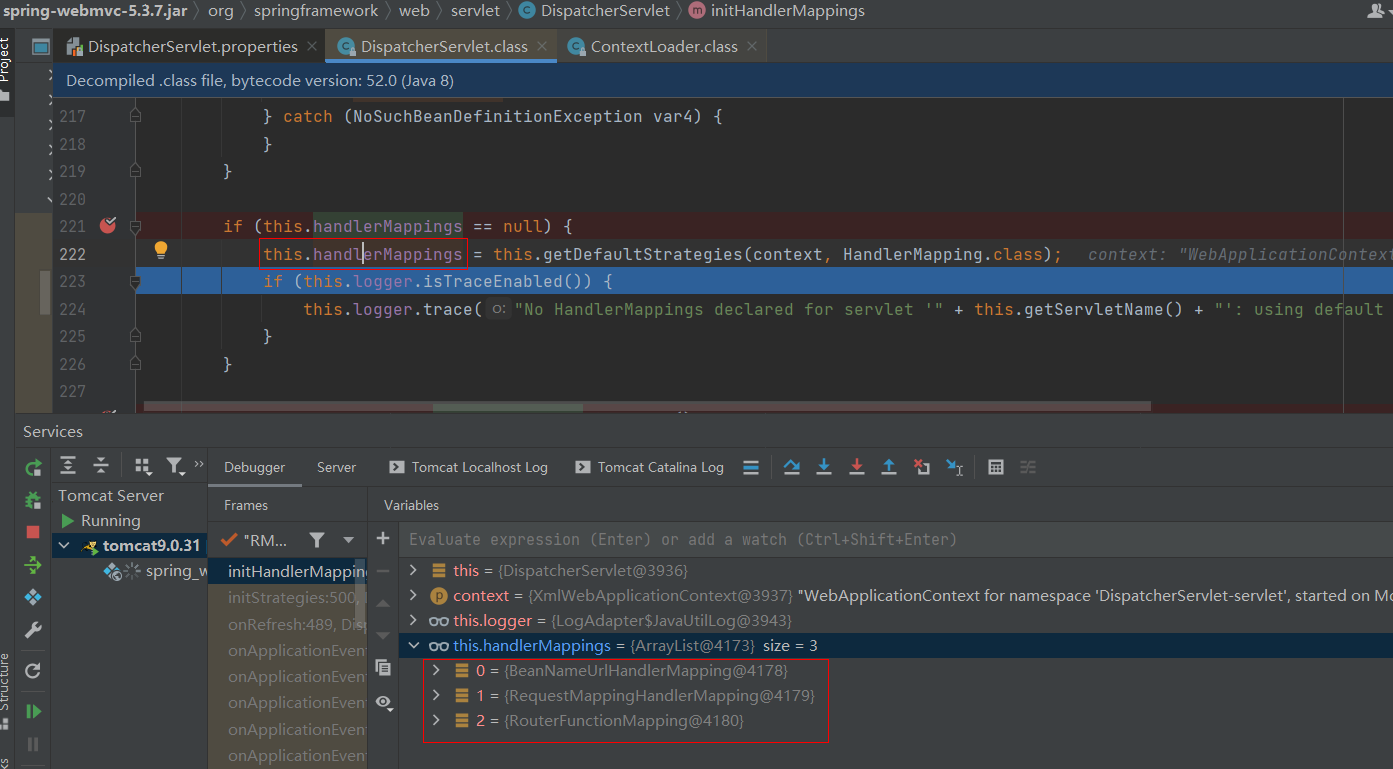Click DispatcherServlet in the breadcrumb
Screen dimensions: 1393x769
[x=605, y=11]
